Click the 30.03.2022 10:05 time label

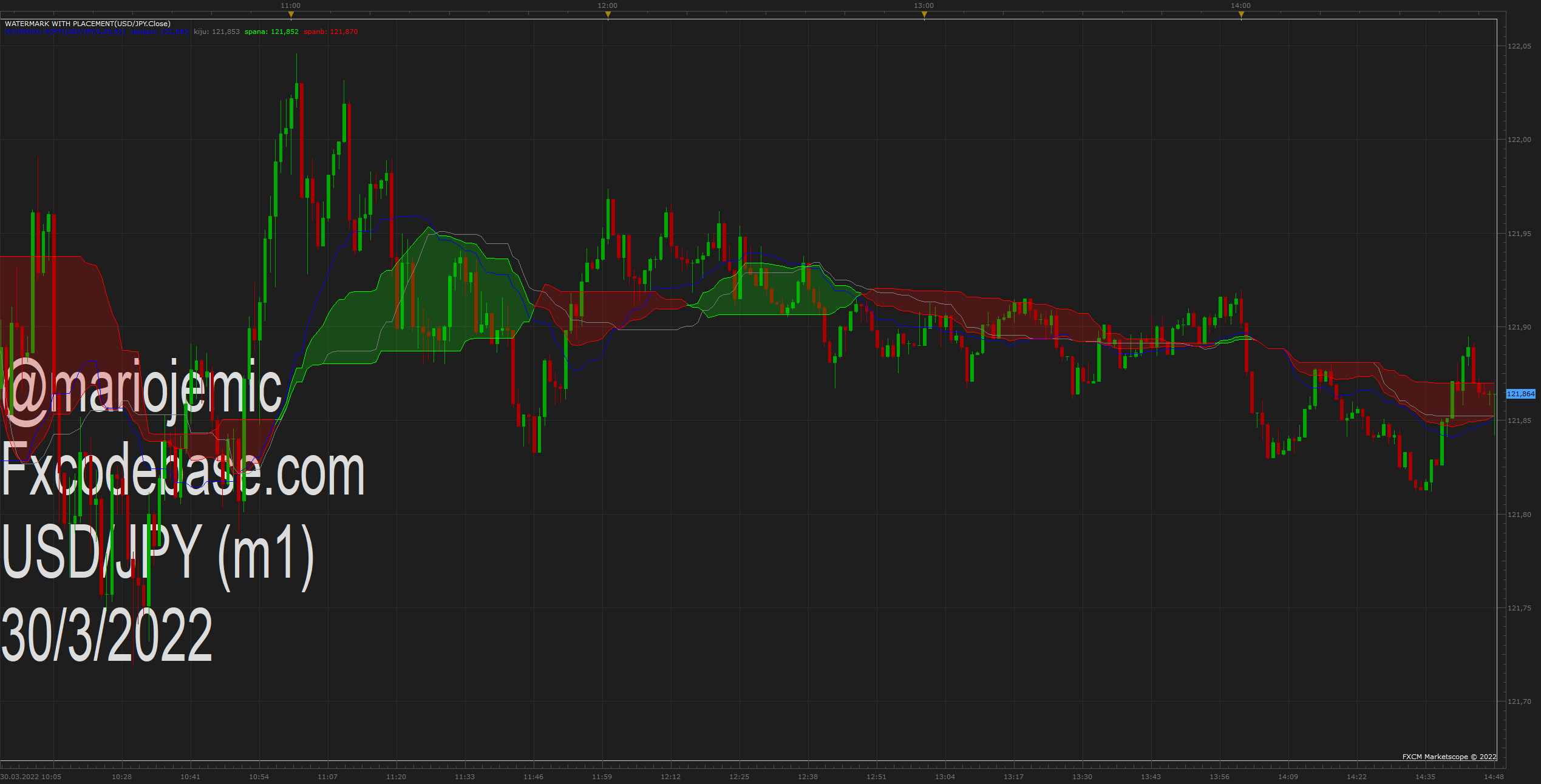[x=31, y=777]
